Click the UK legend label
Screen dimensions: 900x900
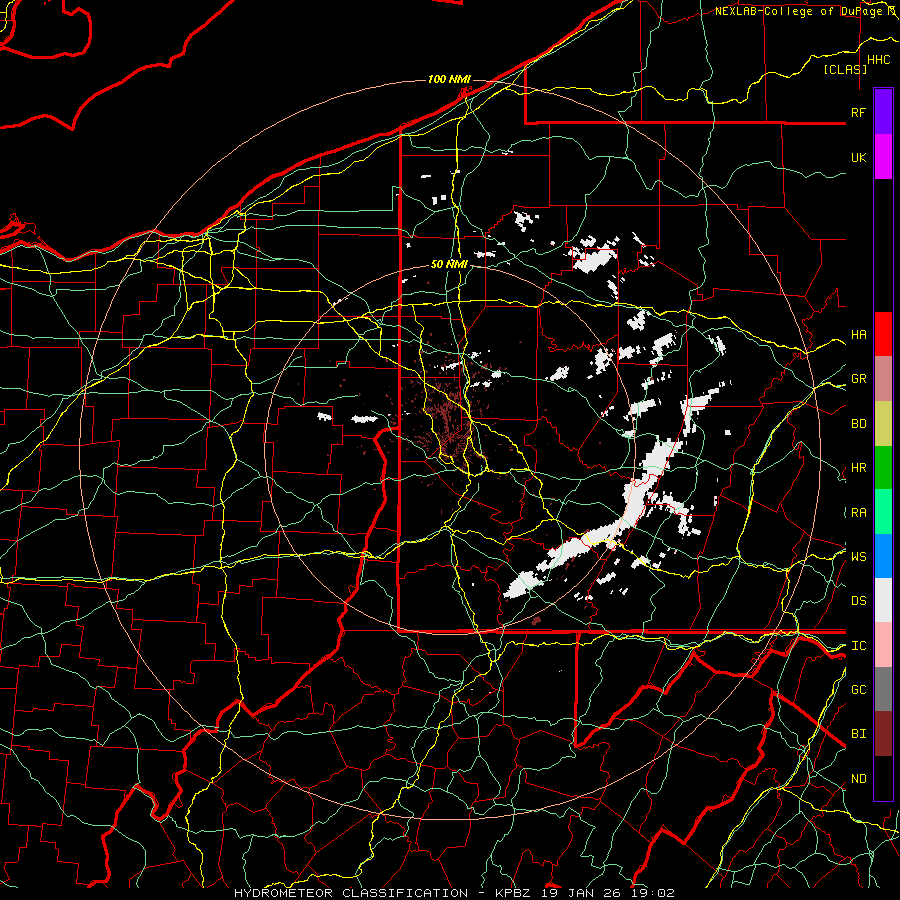(x=858, y=157)
